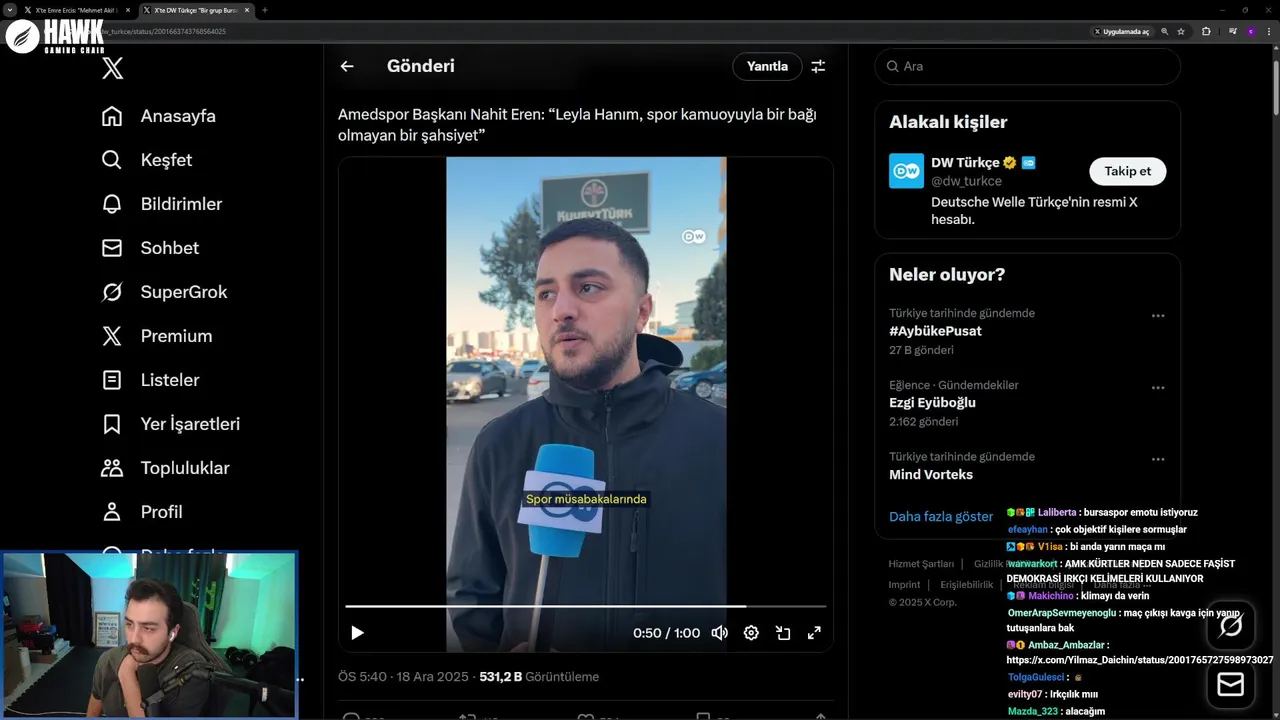
Task: Expand the browser tab search dropdown
Action: (x=9, y=10)
